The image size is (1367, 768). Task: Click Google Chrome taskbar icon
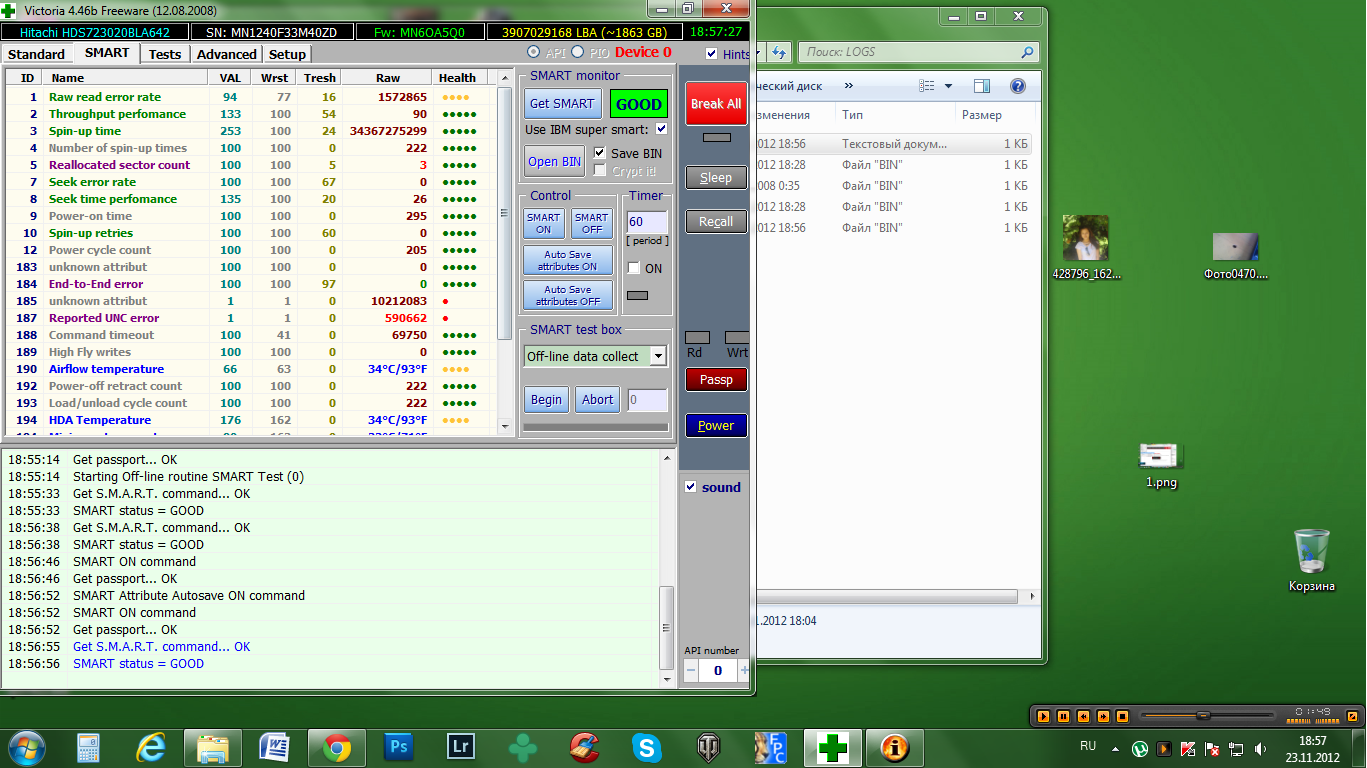tap(336, 747)
